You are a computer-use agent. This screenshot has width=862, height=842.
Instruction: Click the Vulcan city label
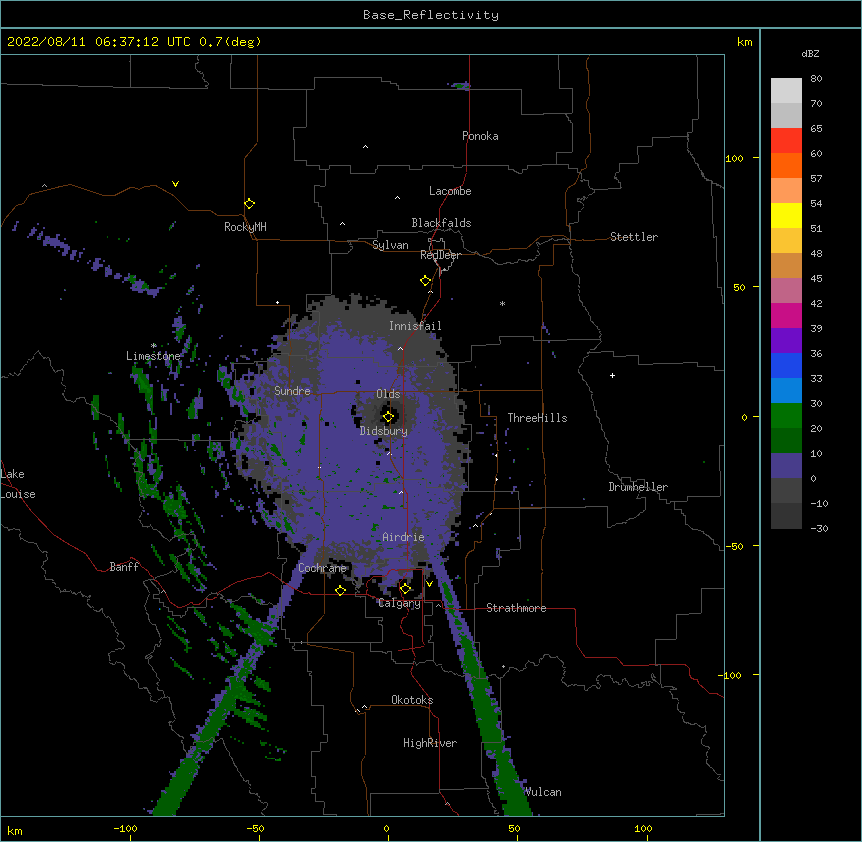(x=543, y=792)
